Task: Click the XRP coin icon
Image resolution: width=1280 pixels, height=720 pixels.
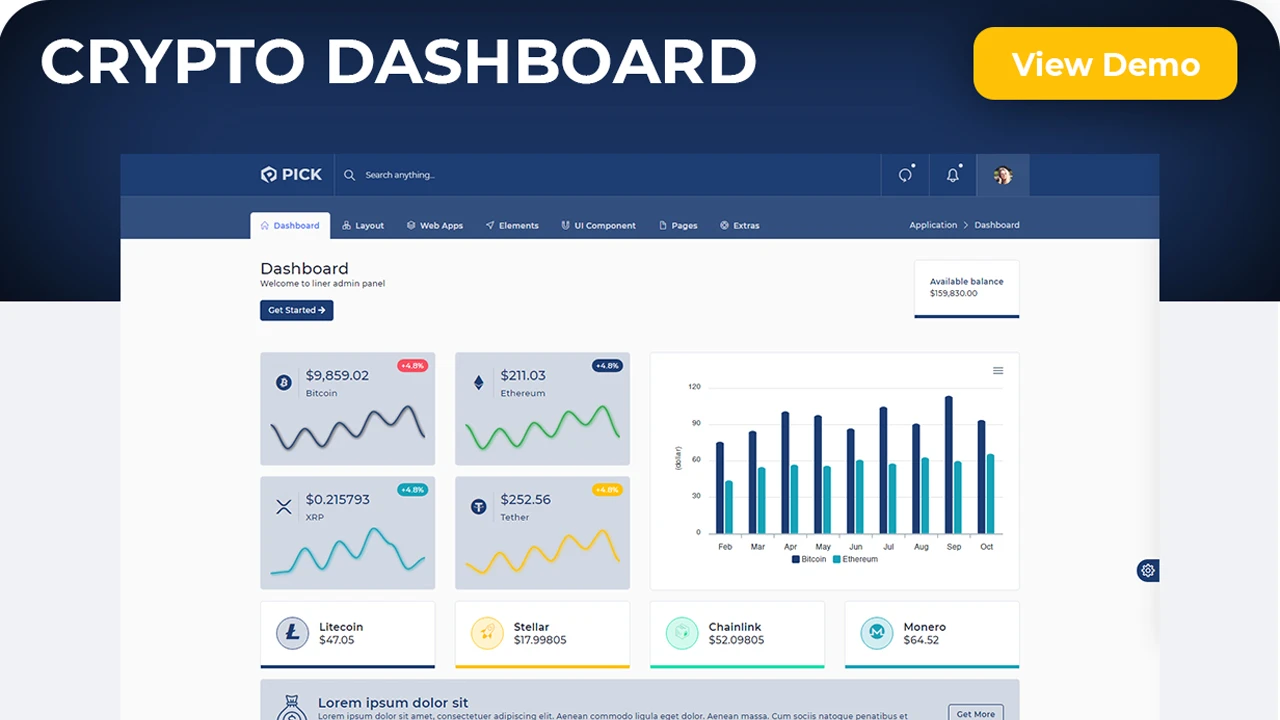Action: (284, 507)
